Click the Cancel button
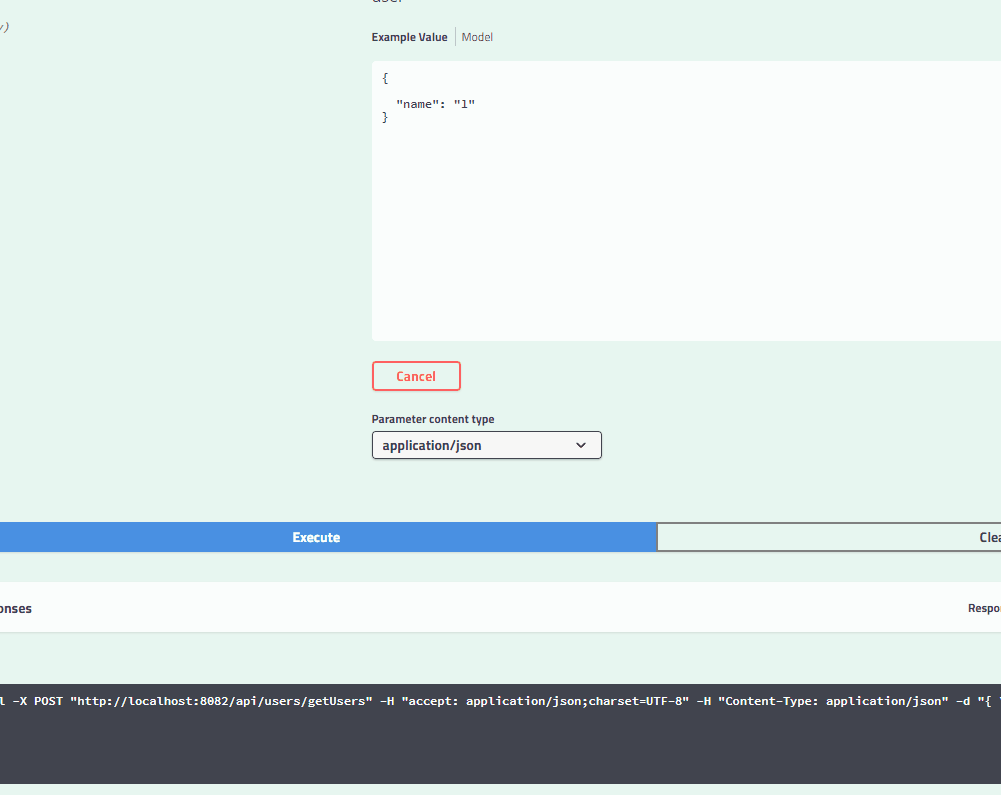This screenshot has height=795, width=1001. click(x=416, y=376)
